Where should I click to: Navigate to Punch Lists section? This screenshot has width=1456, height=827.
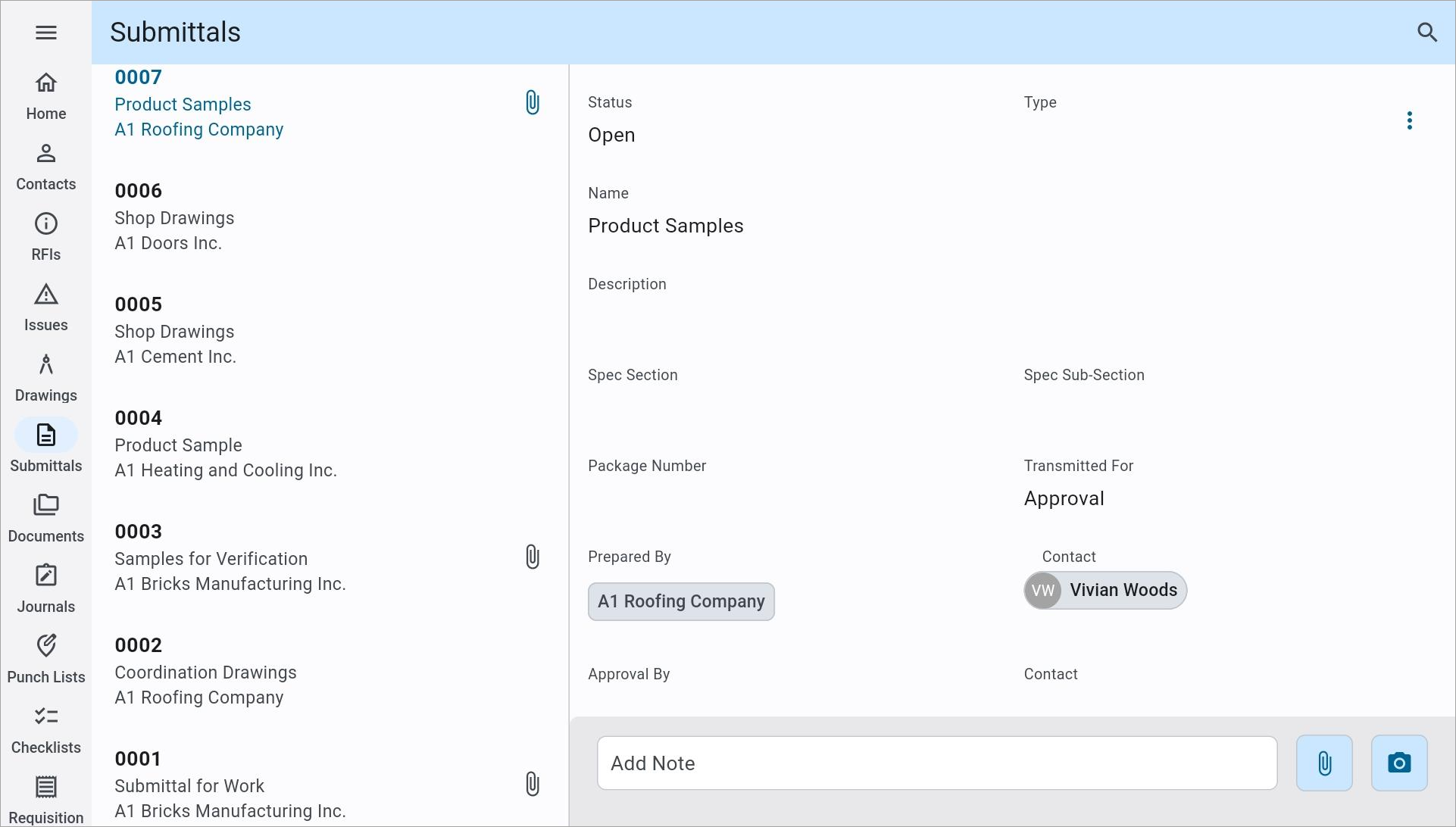tap(46, 658)
